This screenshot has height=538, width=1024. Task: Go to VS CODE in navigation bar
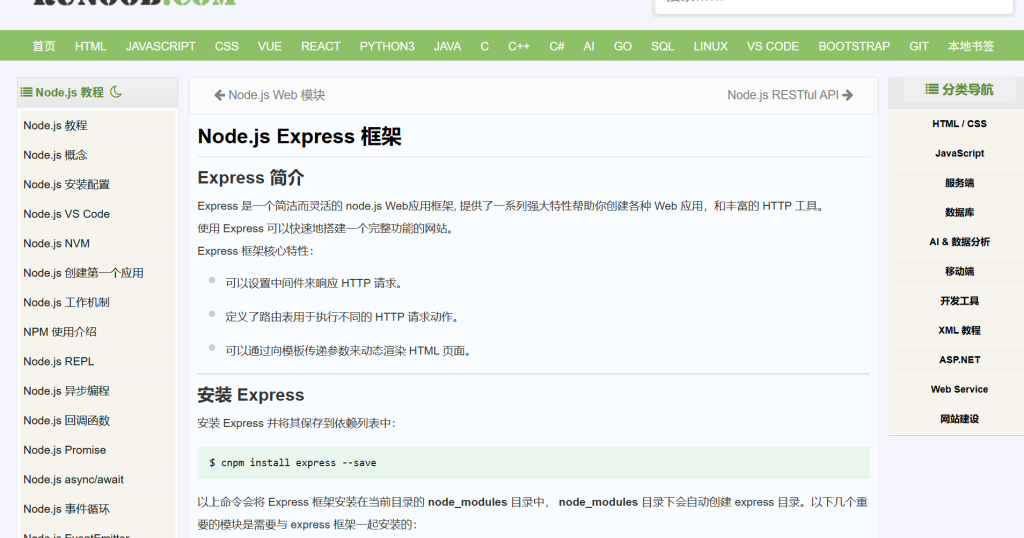coord(772,46)
